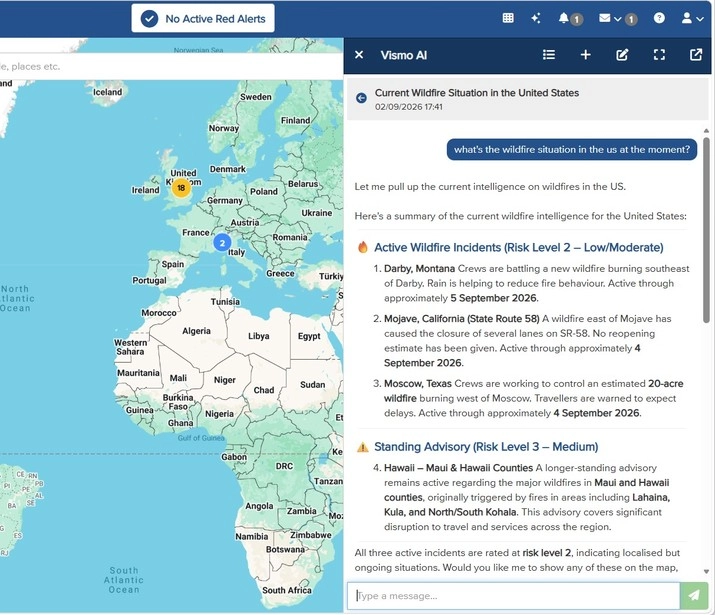Close the Vismo AI panel
The image size is (715, 615).
(359, 55)
